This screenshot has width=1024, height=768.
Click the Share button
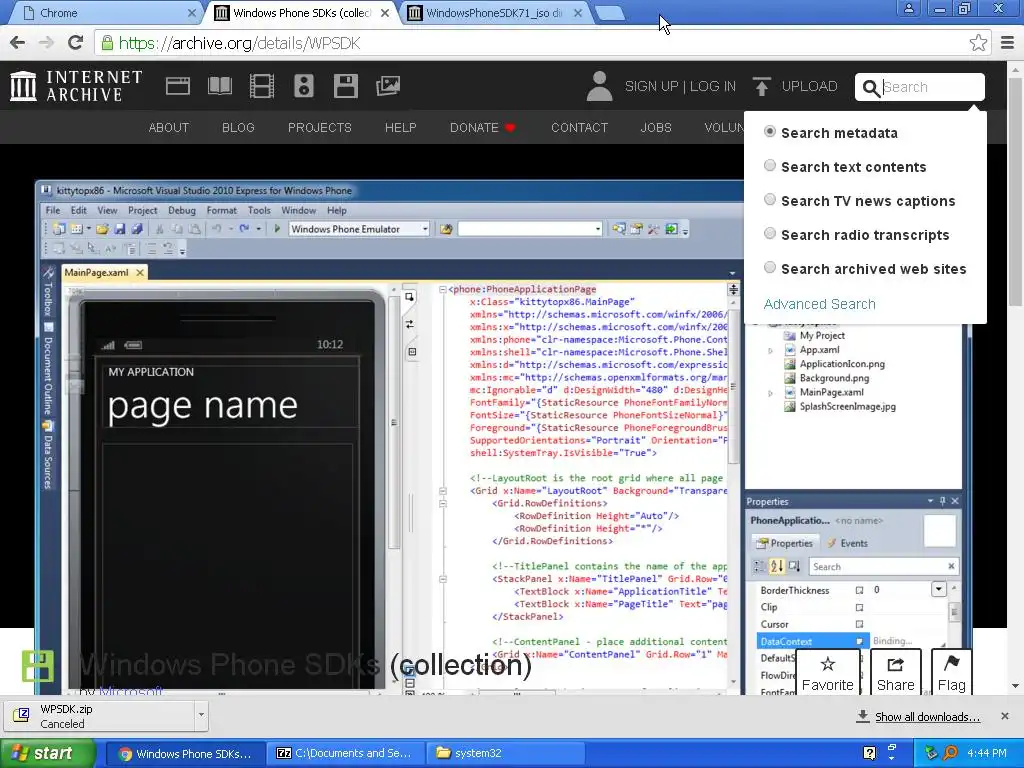pos(895,673)
